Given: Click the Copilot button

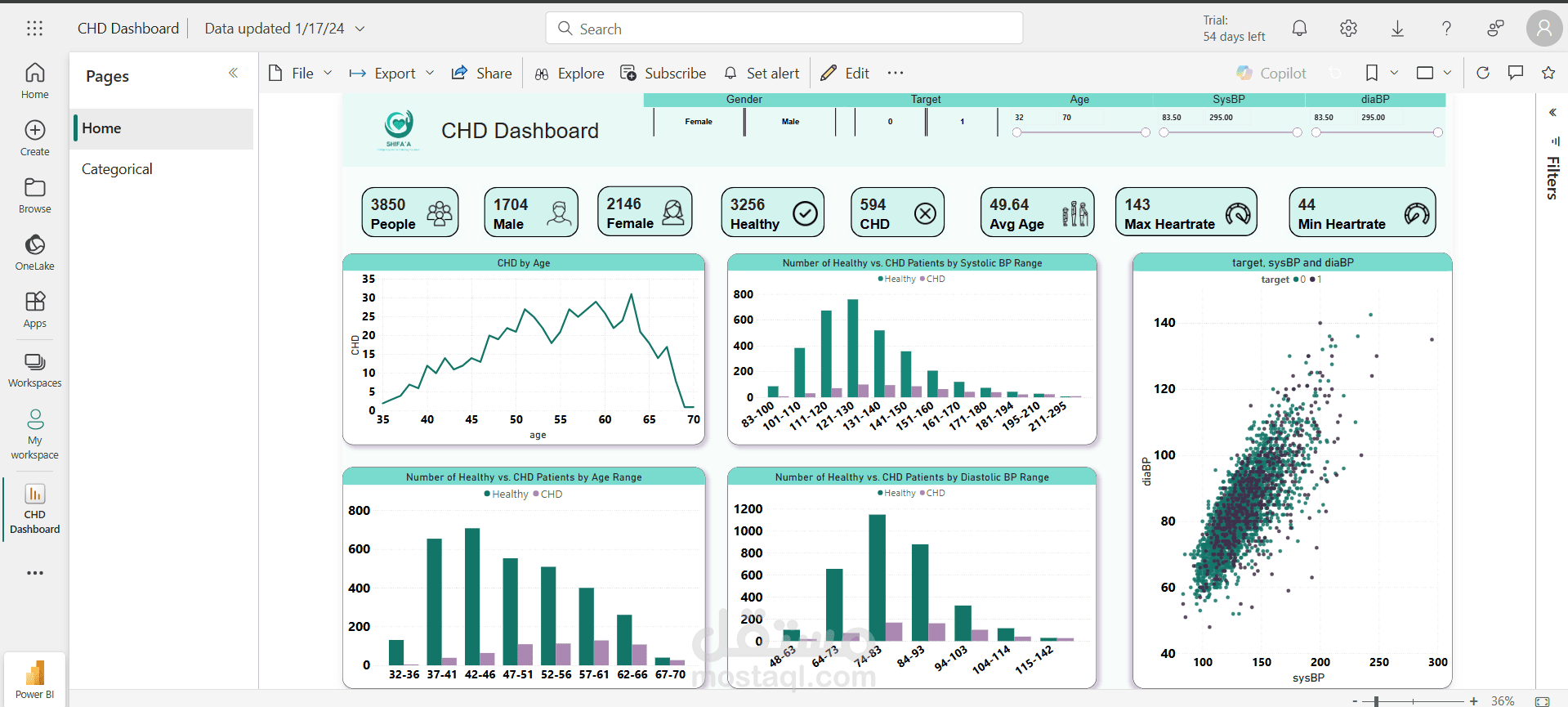Looking at the screenshot, I should coord(1271,73).
